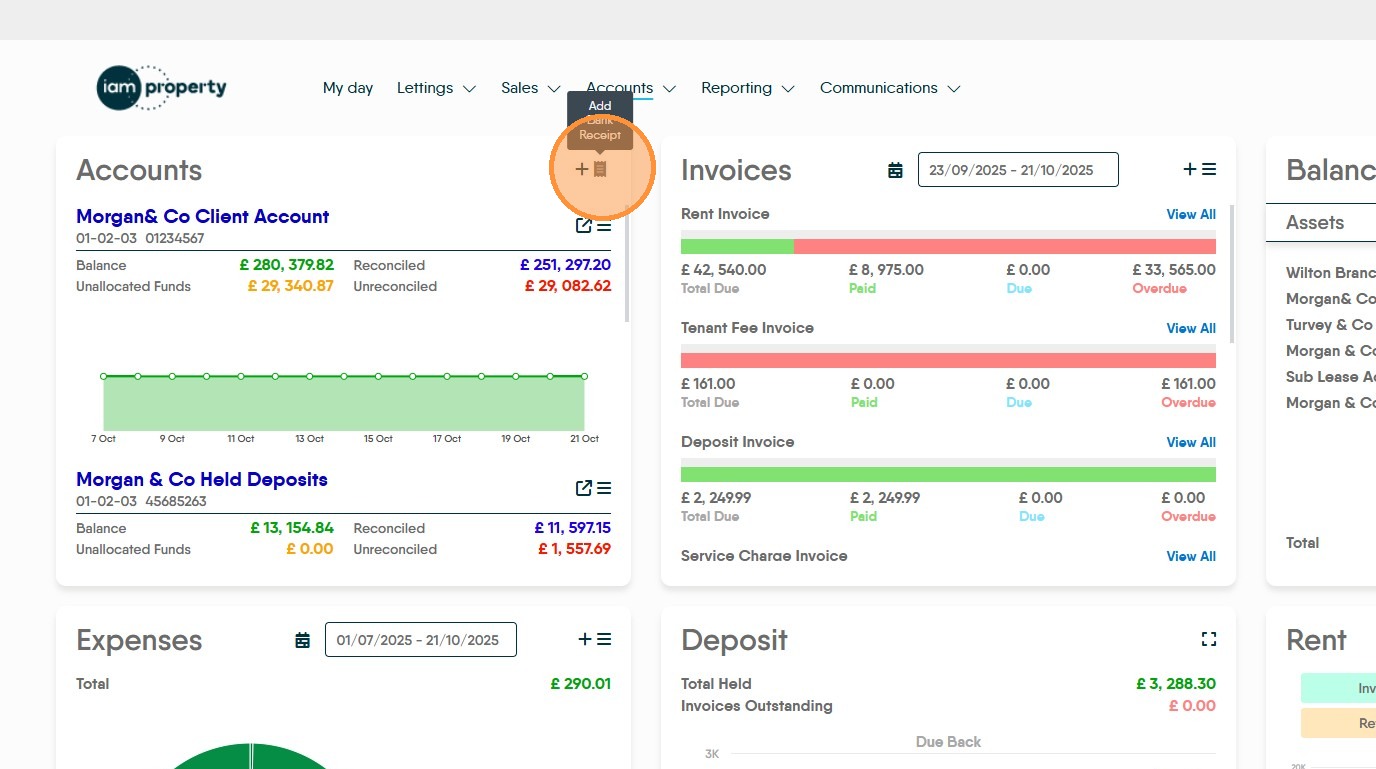1376x769 pixels.
Task: Click the Sub Lease entry in Balance card
Action: [1331, 377]
